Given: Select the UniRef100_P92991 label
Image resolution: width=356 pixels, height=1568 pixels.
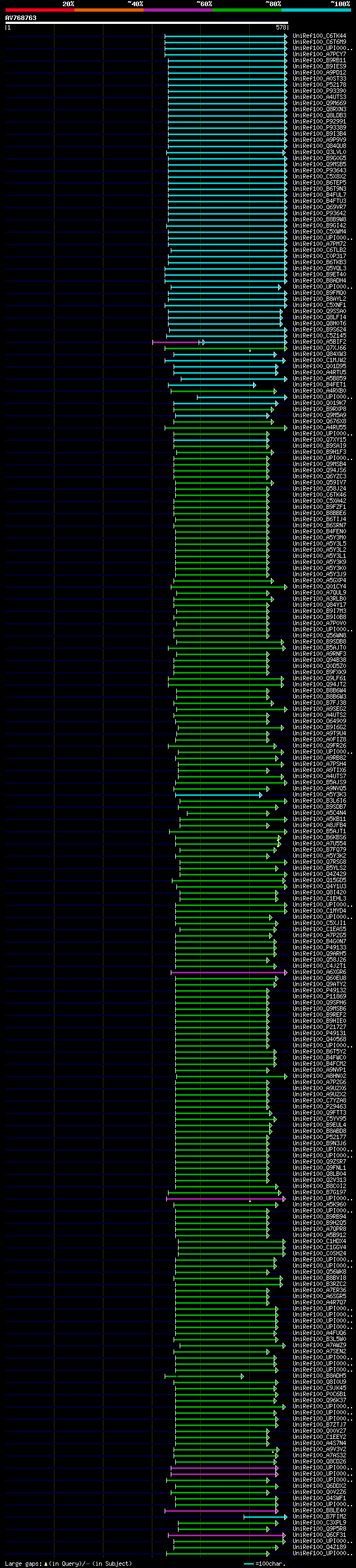Looking at the screenshot, I should click(319, 122).
